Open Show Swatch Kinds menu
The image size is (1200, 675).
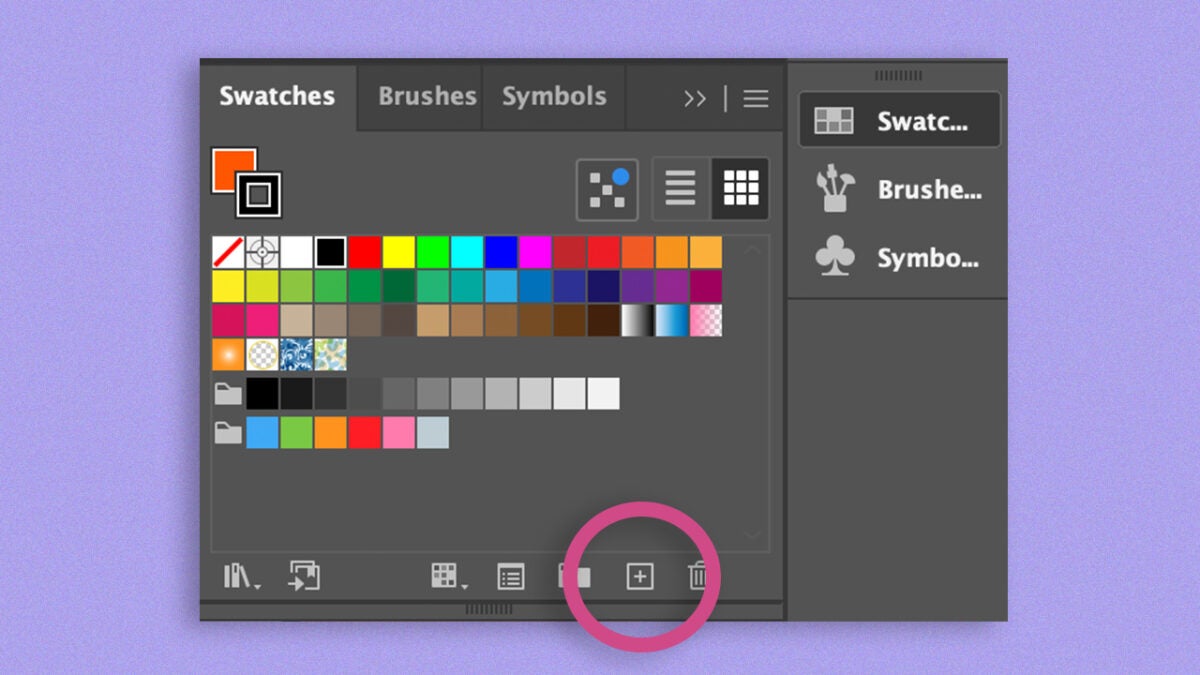click(x=446, y=576)
